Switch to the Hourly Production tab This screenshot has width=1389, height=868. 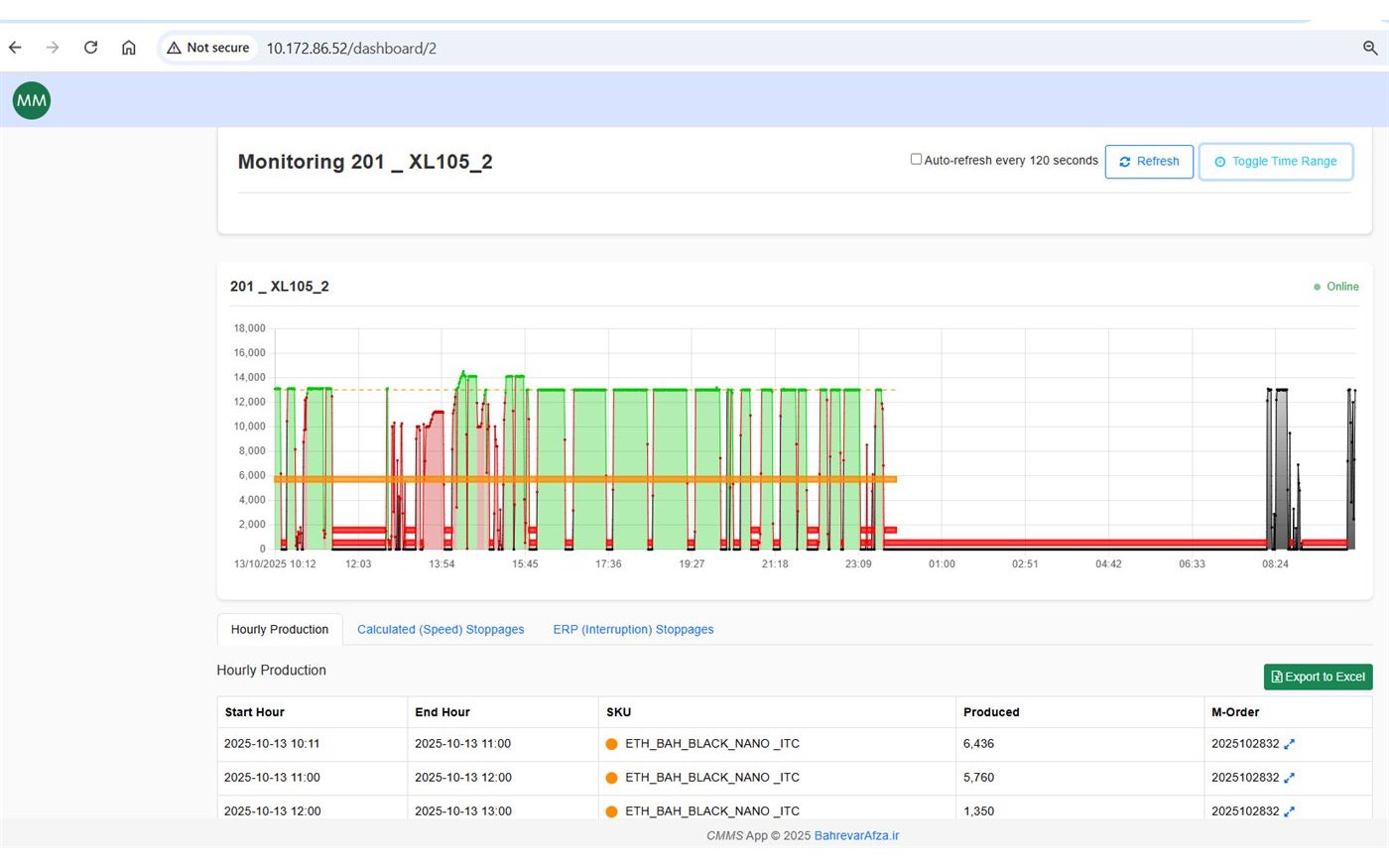pyautogui.click(x=280, y=630)
